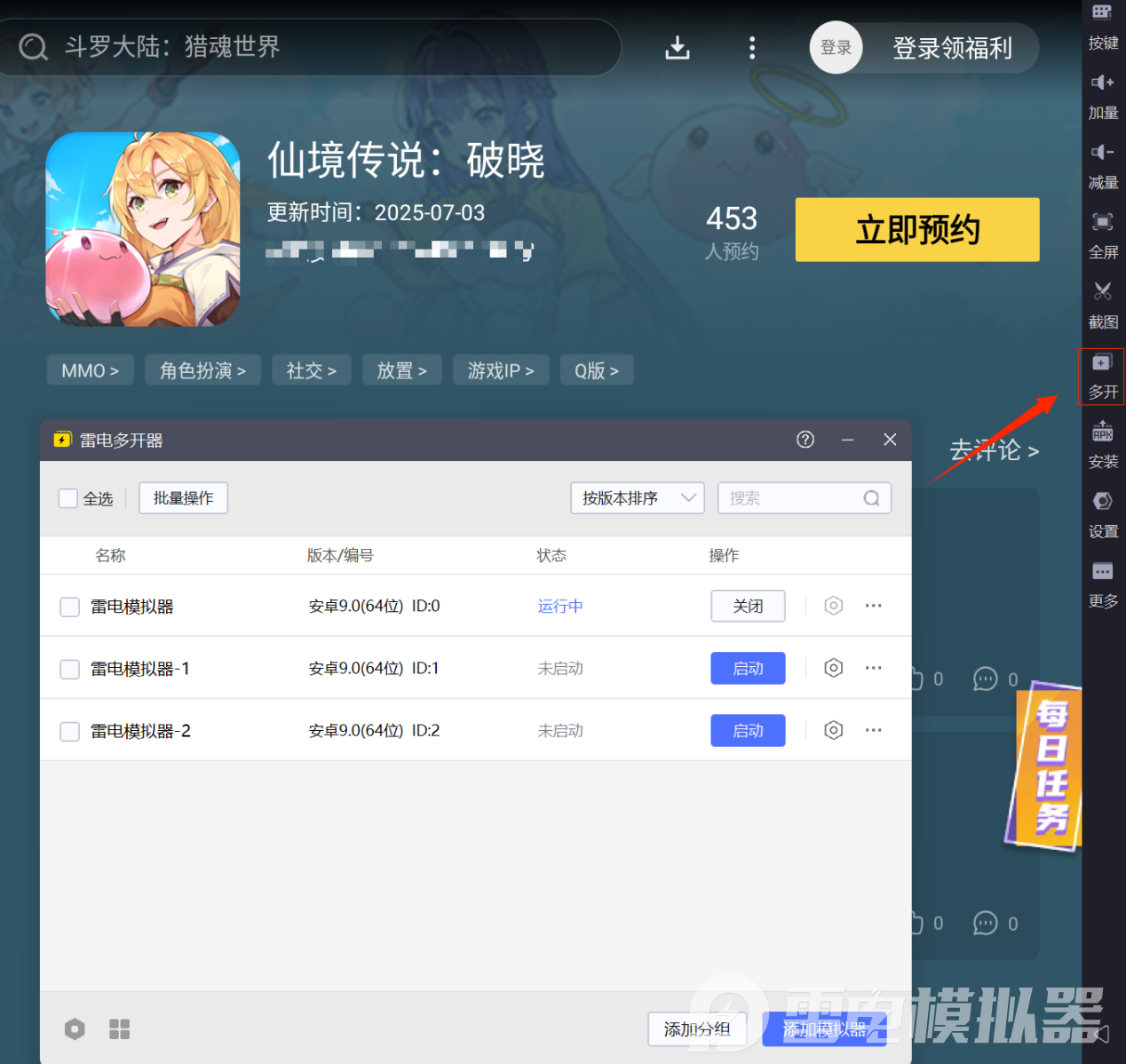Open more options for 雷电模拟器-2 row
Screen dimensions: 1126x1064
[x=874, y=730]
